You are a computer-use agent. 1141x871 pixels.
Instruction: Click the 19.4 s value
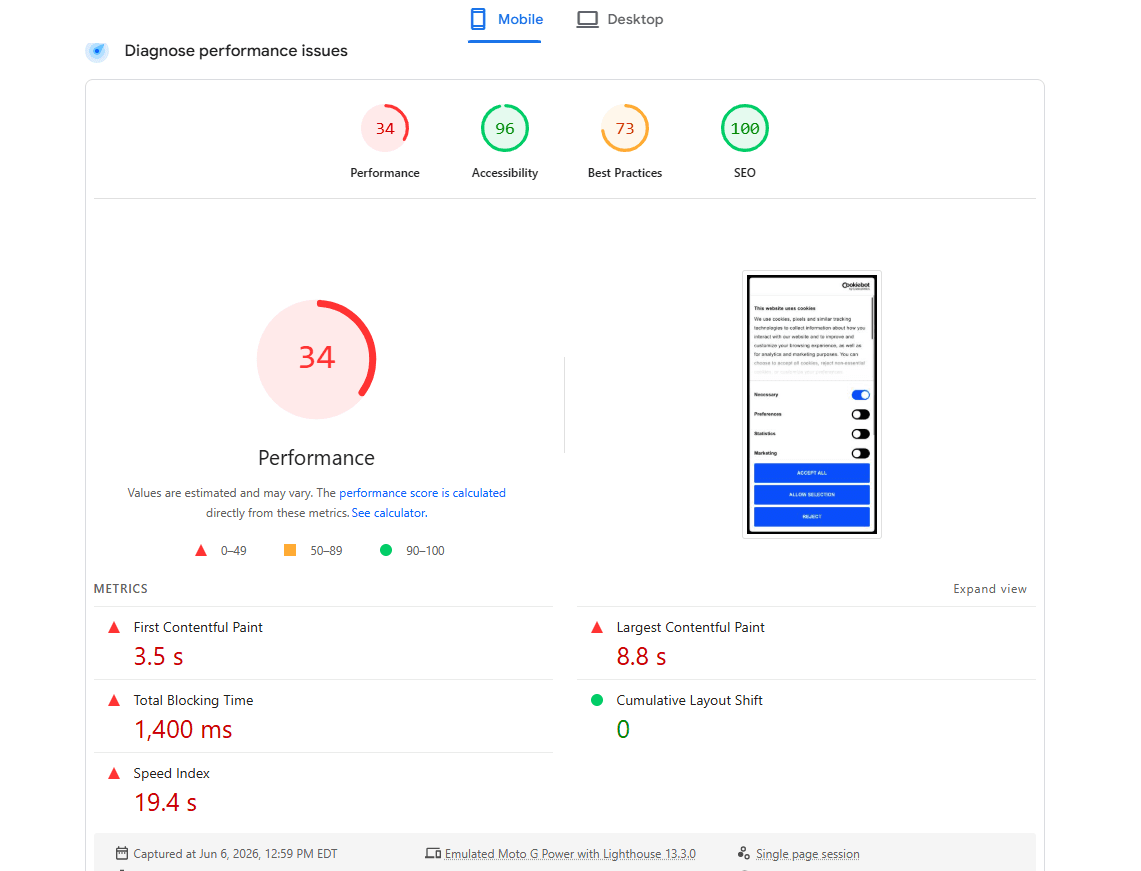coord(165,803)
